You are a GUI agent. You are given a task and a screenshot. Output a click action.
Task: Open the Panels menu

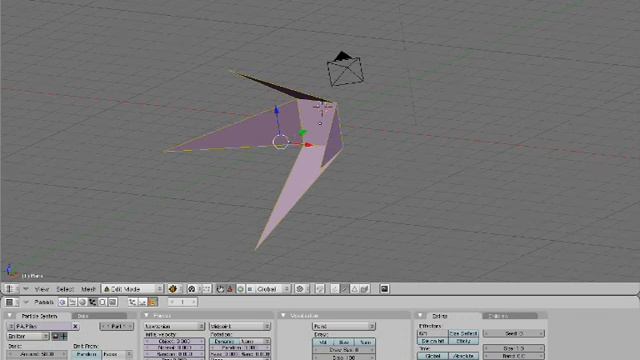[x=44, y=302]
